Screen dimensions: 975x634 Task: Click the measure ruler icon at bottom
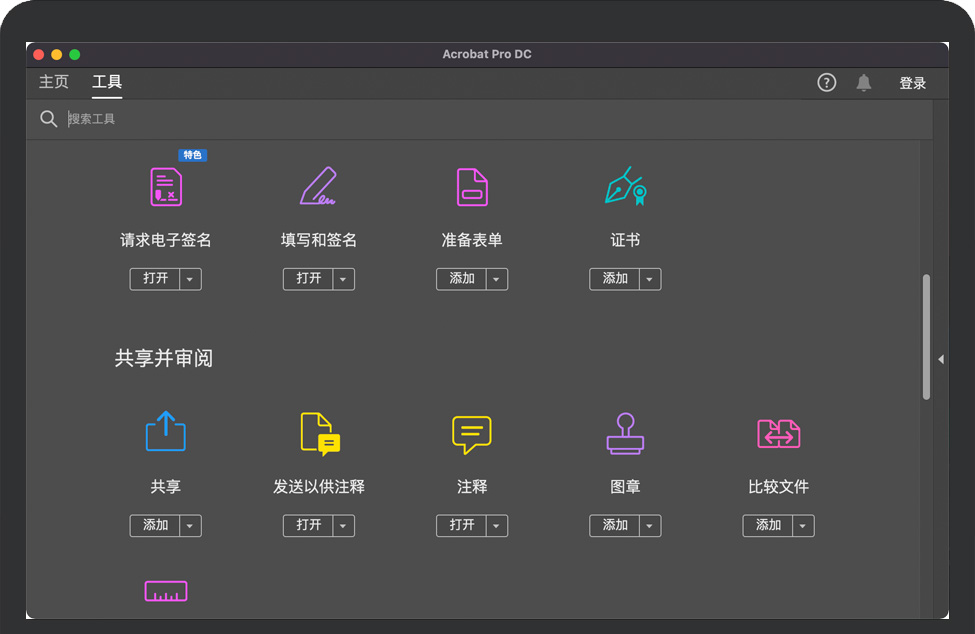pos(166,591)
